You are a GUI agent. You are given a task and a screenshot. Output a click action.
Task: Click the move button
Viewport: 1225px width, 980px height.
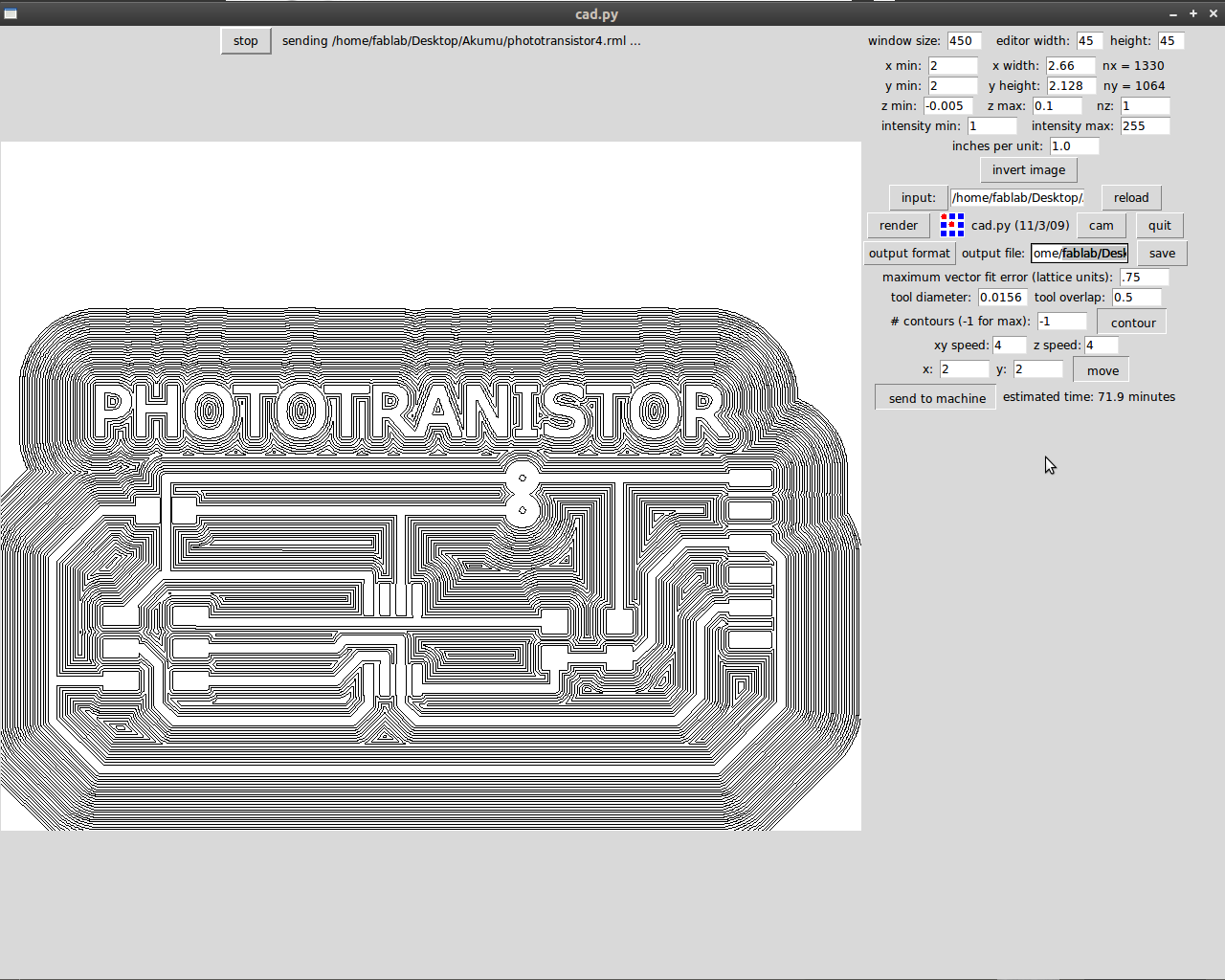(x=1102, y=370)
